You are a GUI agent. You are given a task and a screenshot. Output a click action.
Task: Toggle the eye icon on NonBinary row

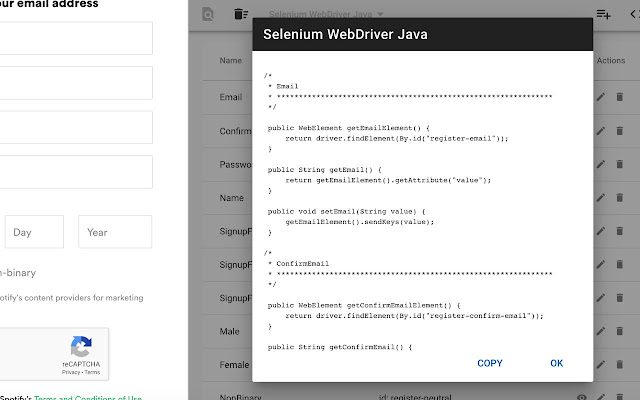coord(582,397)
